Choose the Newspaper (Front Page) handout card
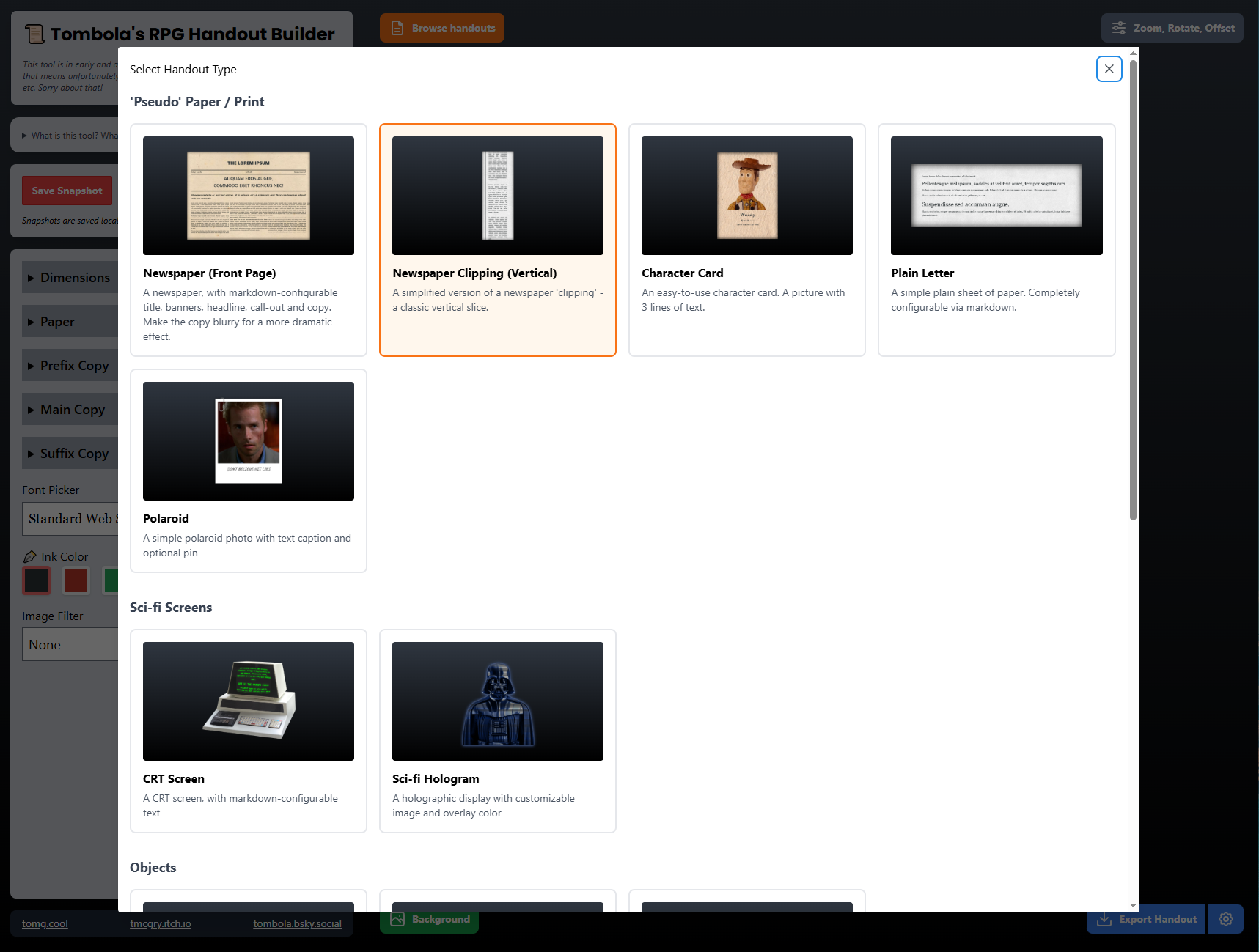Image resolution: width=1259 pixels, height=952 pixels. [249, 240]
